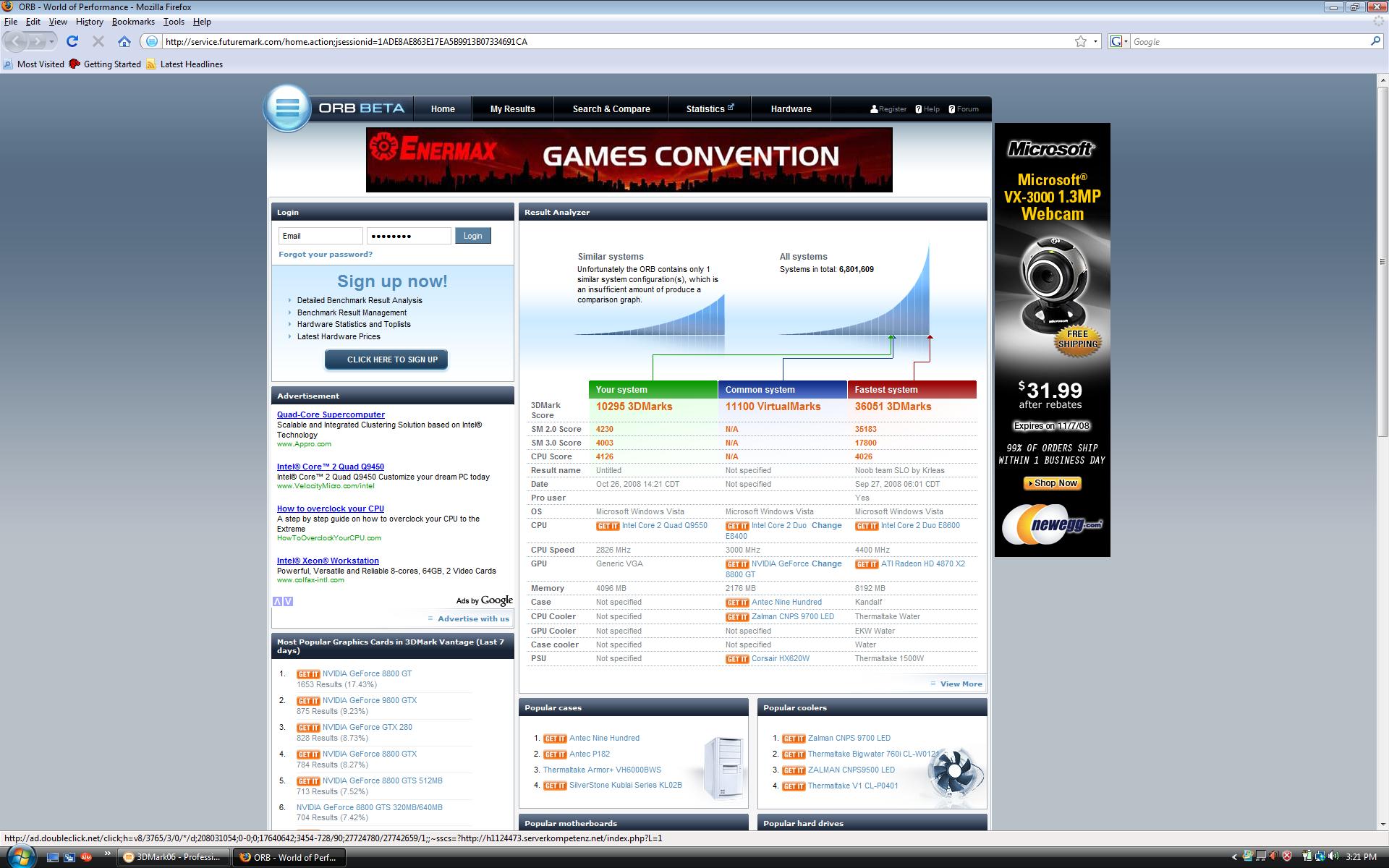Click the Firefox forward navigation arrow
This screenshot has width=1389, height=868.
pyautogui.click(x=38, y=42)
